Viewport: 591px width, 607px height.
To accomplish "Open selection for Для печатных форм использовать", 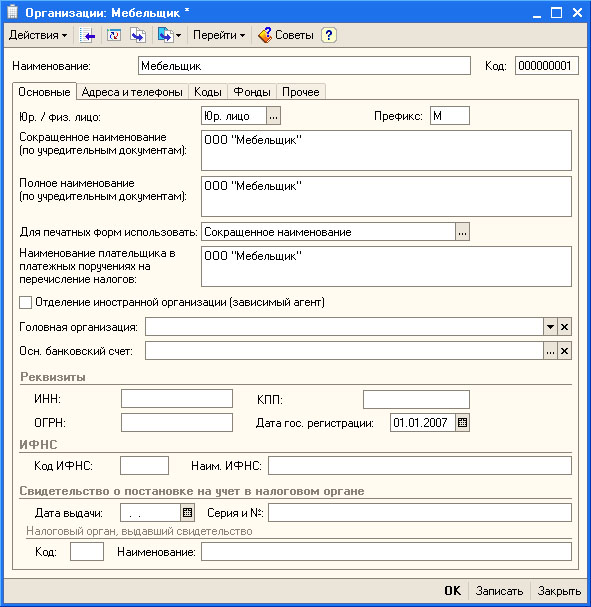I will pos(462,232).
